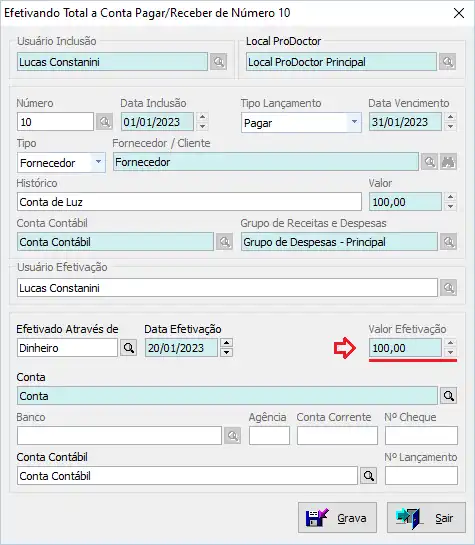Click into the Histórico text field

189,202
